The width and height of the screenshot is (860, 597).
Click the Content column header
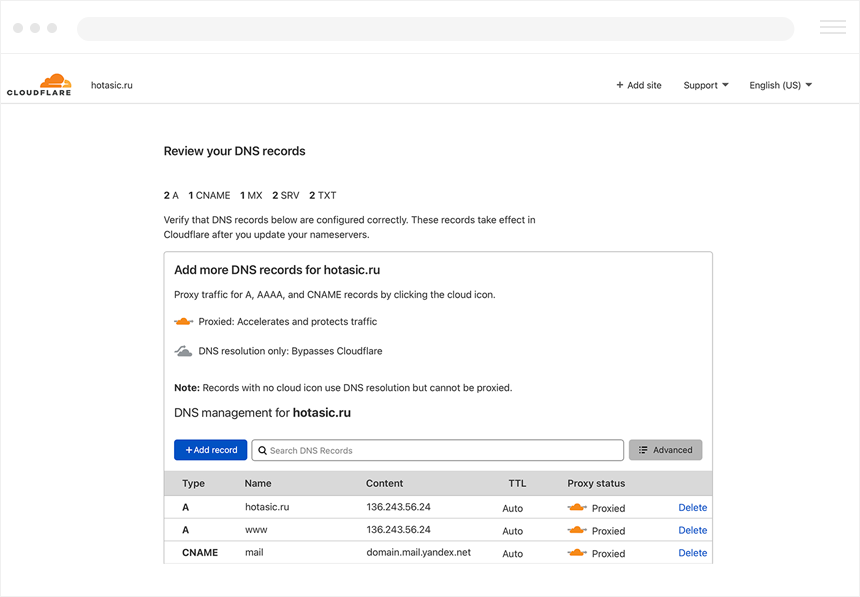tap(384, 483)
